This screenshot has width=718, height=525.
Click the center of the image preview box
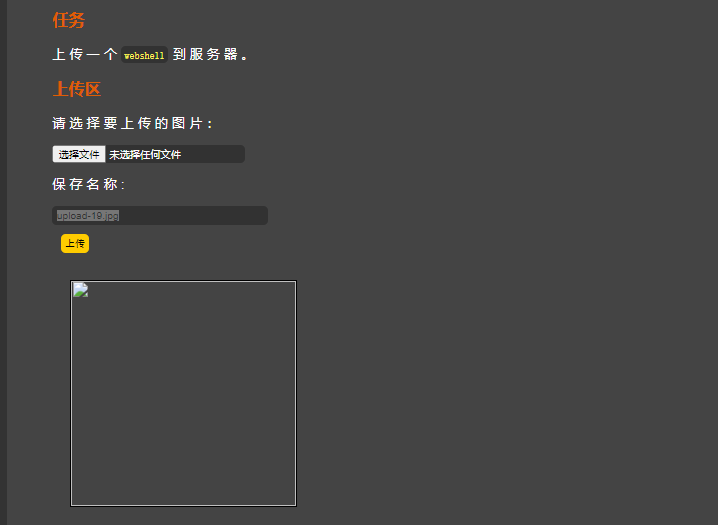coord(183,393)
